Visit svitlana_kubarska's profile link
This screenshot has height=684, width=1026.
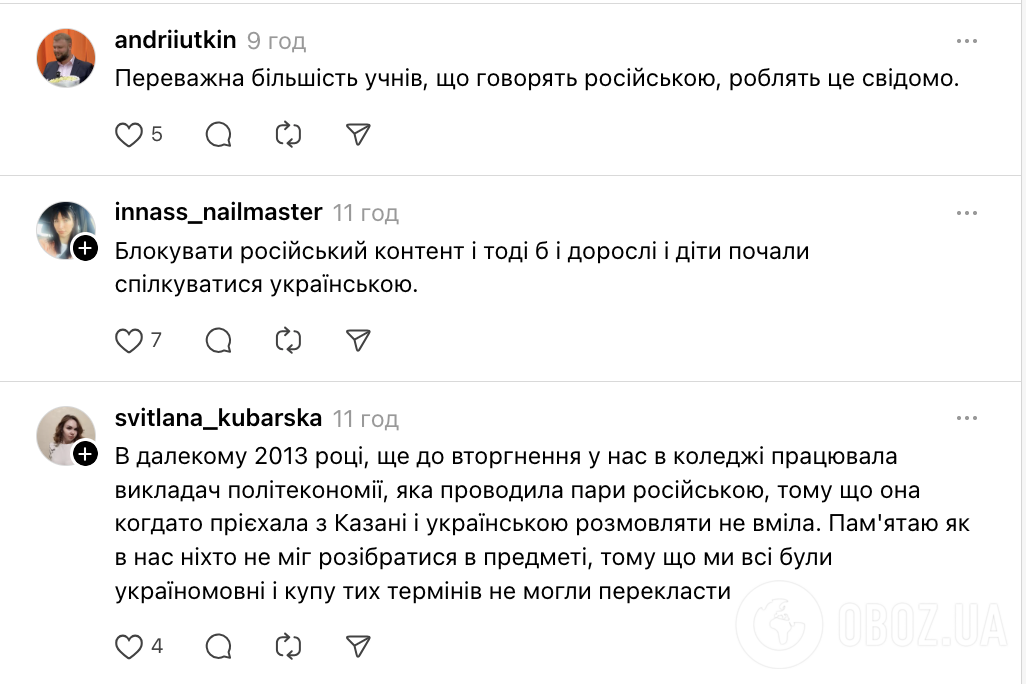point(216,419)
